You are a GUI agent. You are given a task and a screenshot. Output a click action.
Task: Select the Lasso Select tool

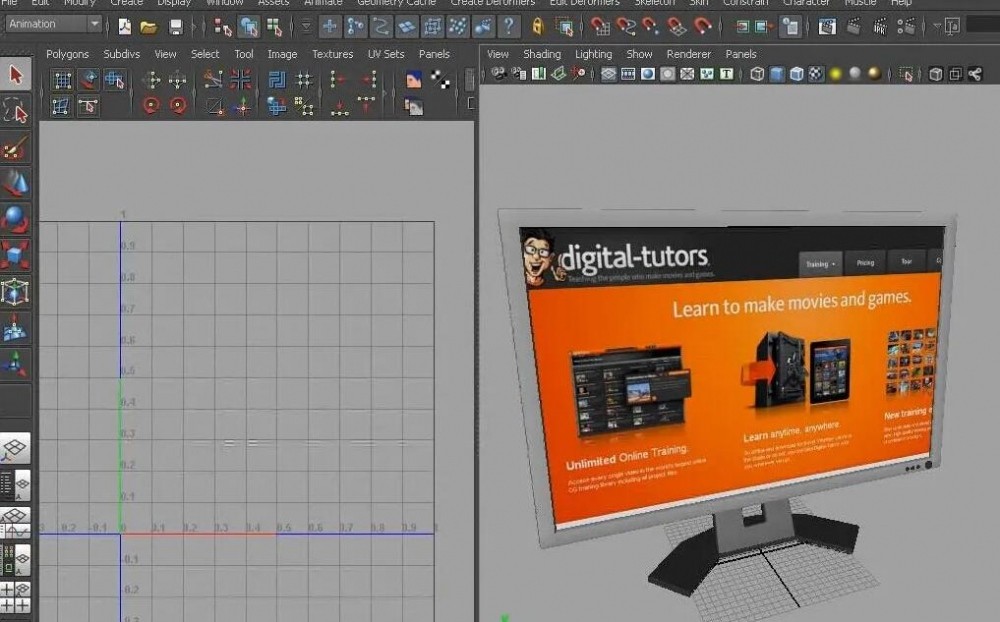15,111
